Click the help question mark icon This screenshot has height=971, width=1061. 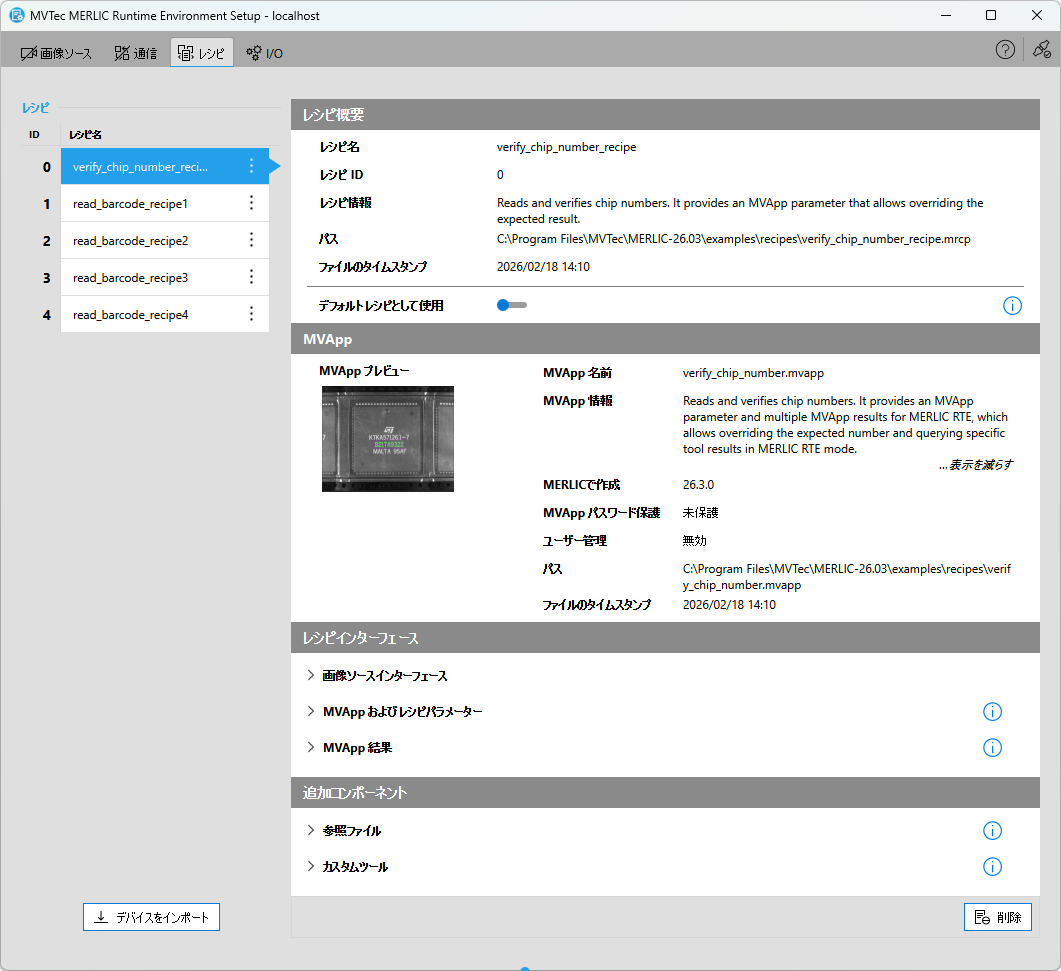(x=1005, y=50)
